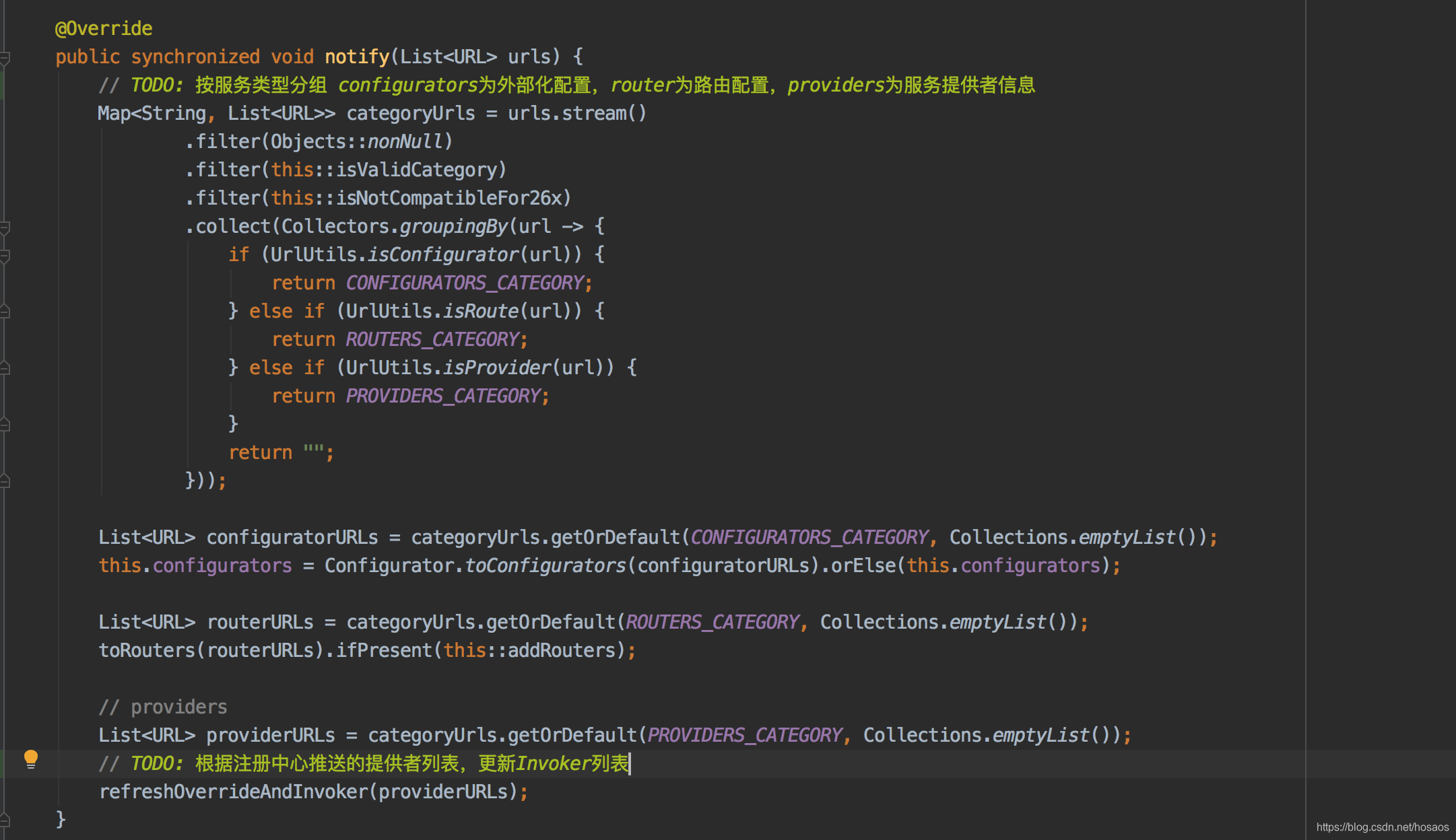Toggle the fold marker at the isProvider else-if line

tap(5, 368)
